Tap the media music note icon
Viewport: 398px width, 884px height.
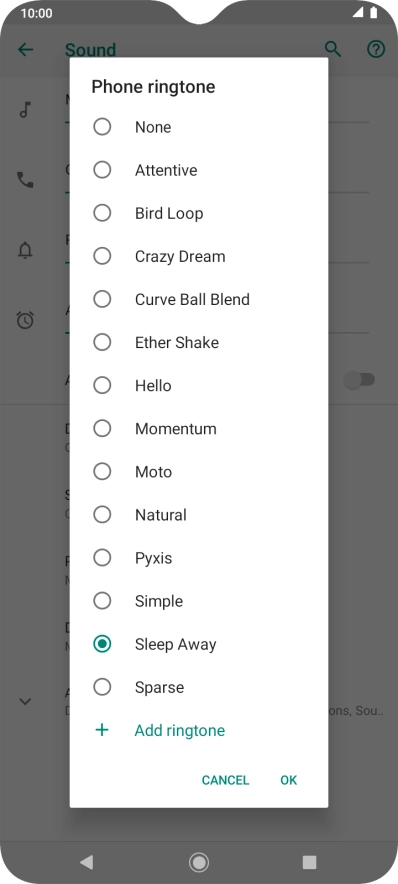tap(25, 109)
